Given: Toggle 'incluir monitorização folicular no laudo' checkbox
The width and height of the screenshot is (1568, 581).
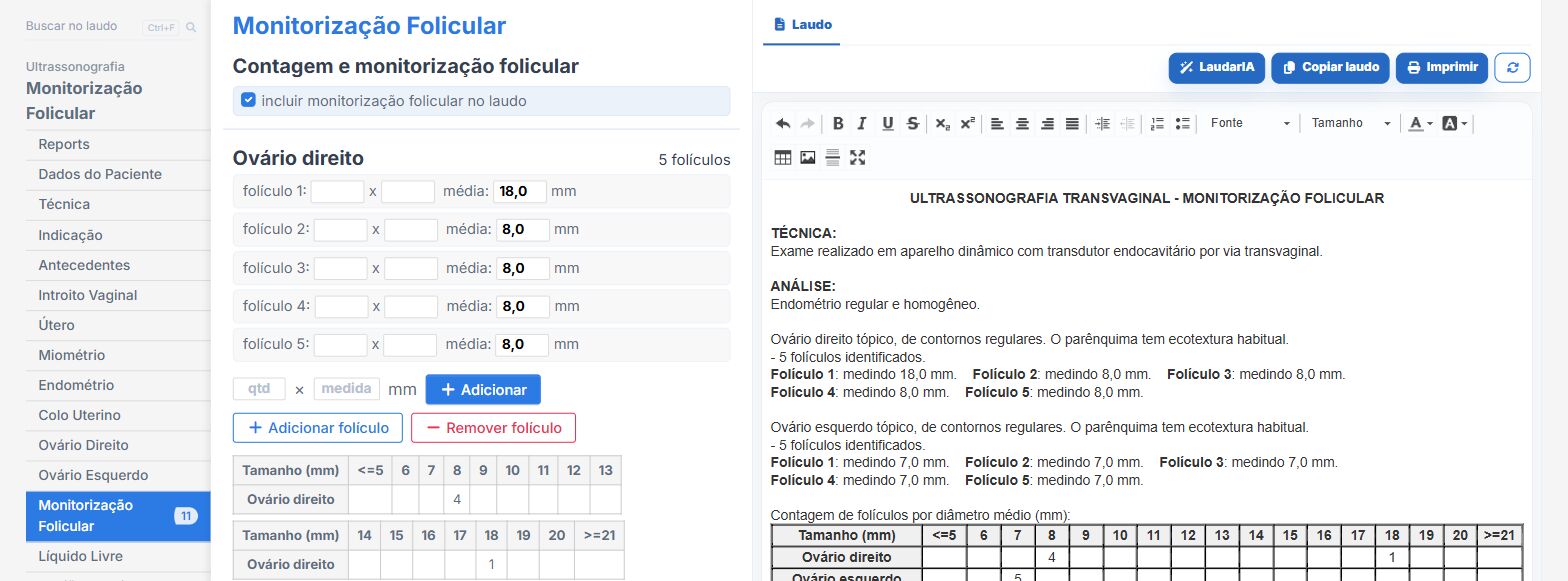Looking at the screenshot, I should [249, 100].
